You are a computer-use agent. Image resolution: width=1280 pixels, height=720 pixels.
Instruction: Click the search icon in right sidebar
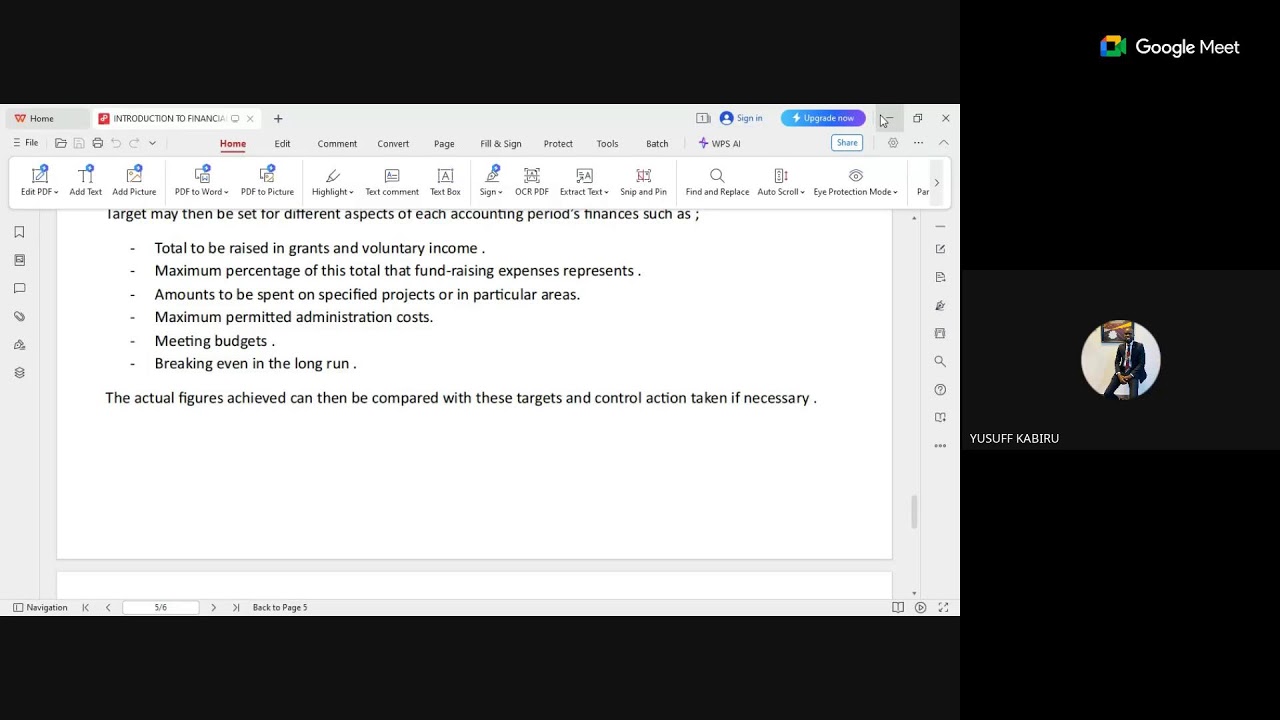coord(940,361)
